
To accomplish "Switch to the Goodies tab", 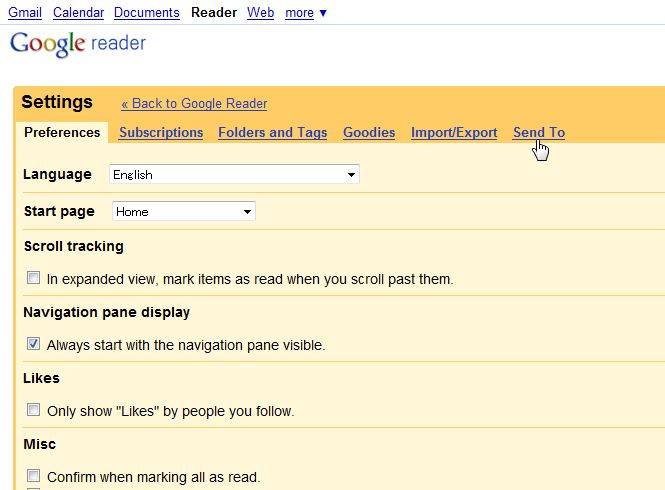I will tap(369, 132).
